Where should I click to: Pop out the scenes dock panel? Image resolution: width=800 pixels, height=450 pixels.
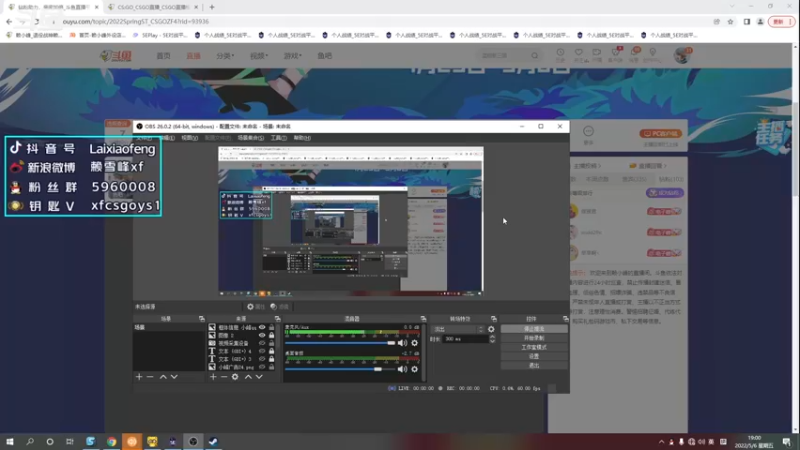pyautogui.click(x=202, y=318)
